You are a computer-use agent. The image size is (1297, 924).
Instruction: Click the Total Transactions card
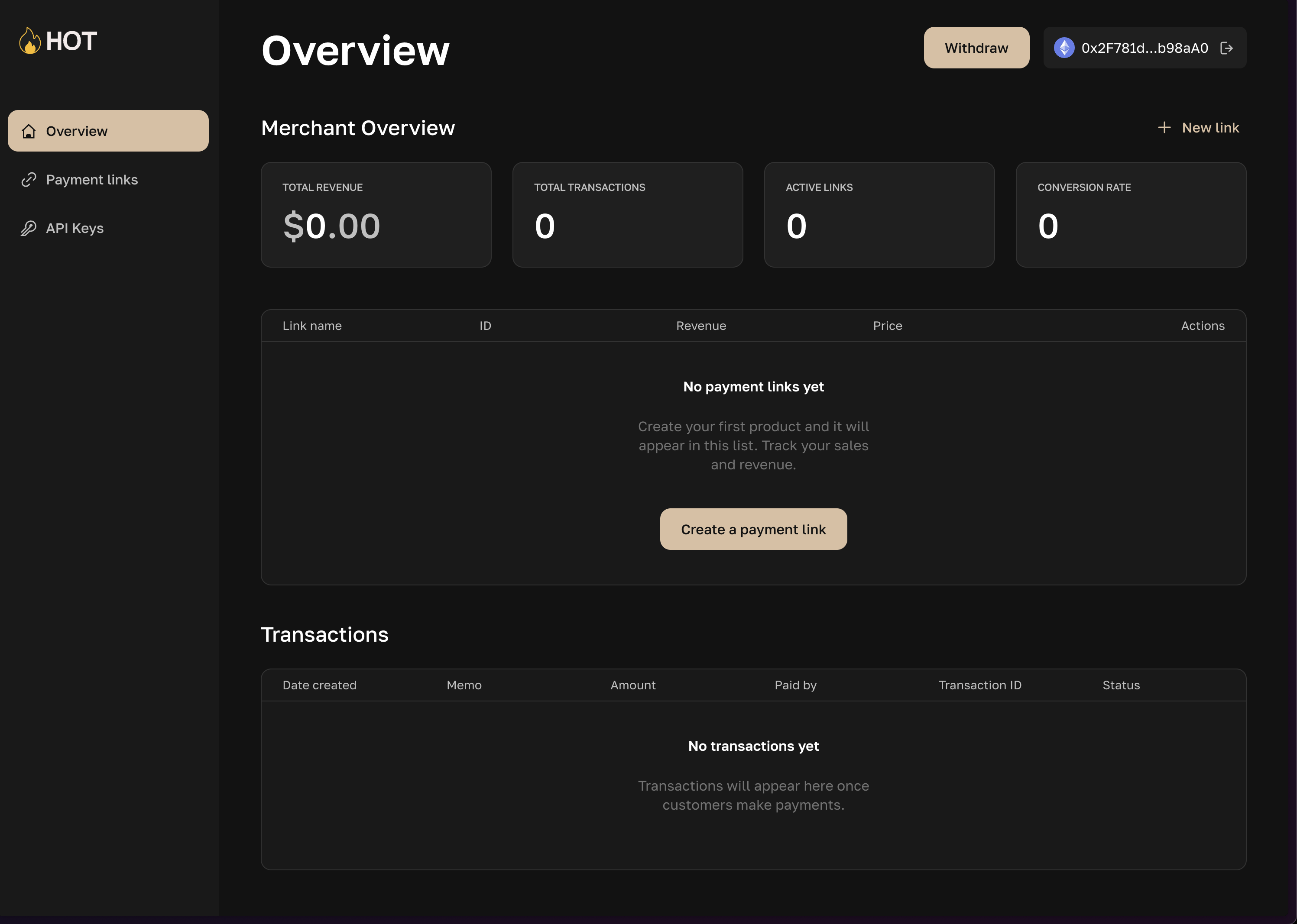627,214
